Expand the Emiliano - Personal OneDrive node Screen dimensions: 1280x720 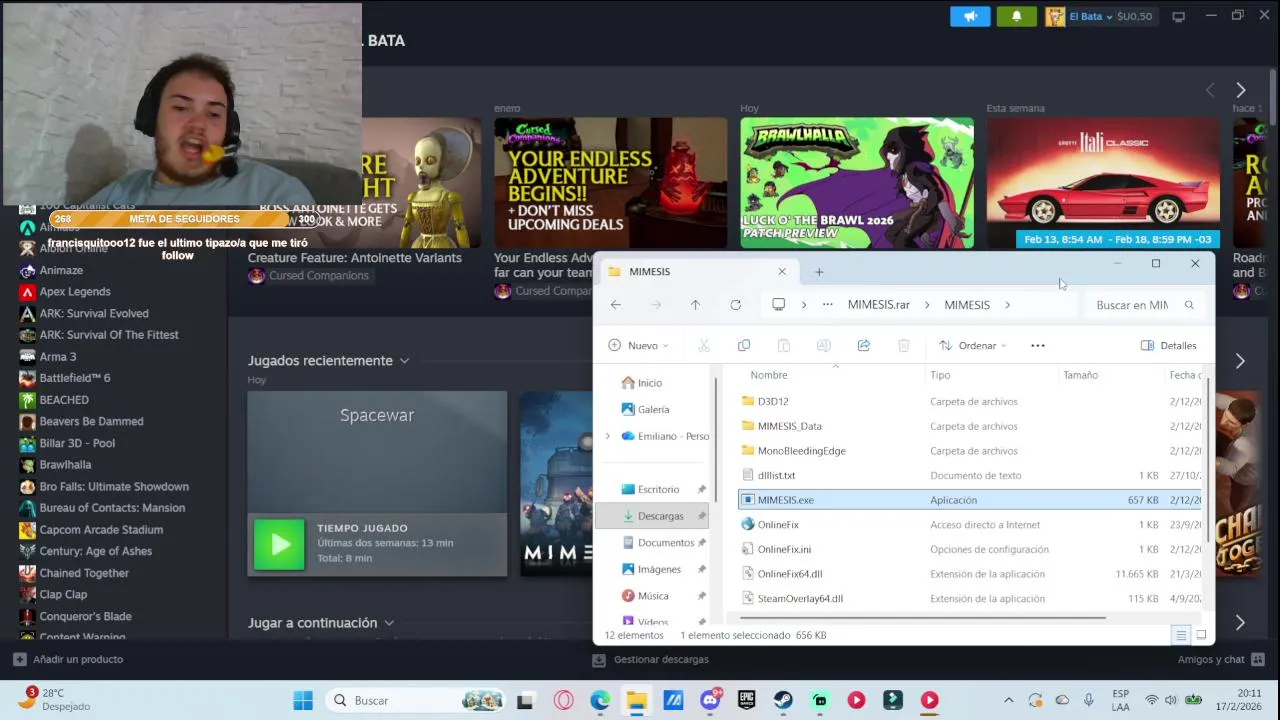pyautogui.click(x=608, y=437)
